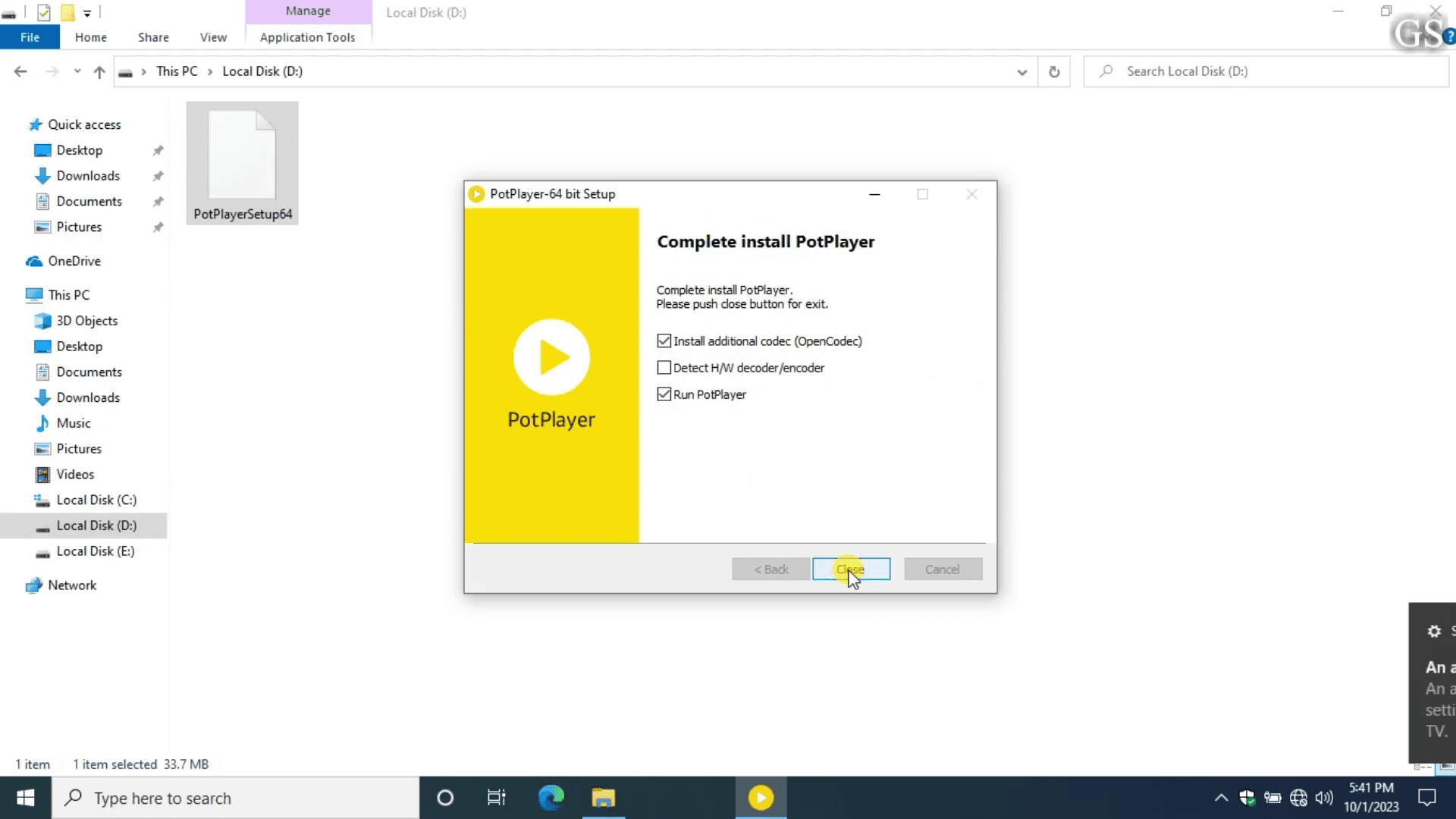Click the PotPlayer setup taskbar icon
Image resolution: width=1456 pixels, height=819 pixels.
(761, 798)
